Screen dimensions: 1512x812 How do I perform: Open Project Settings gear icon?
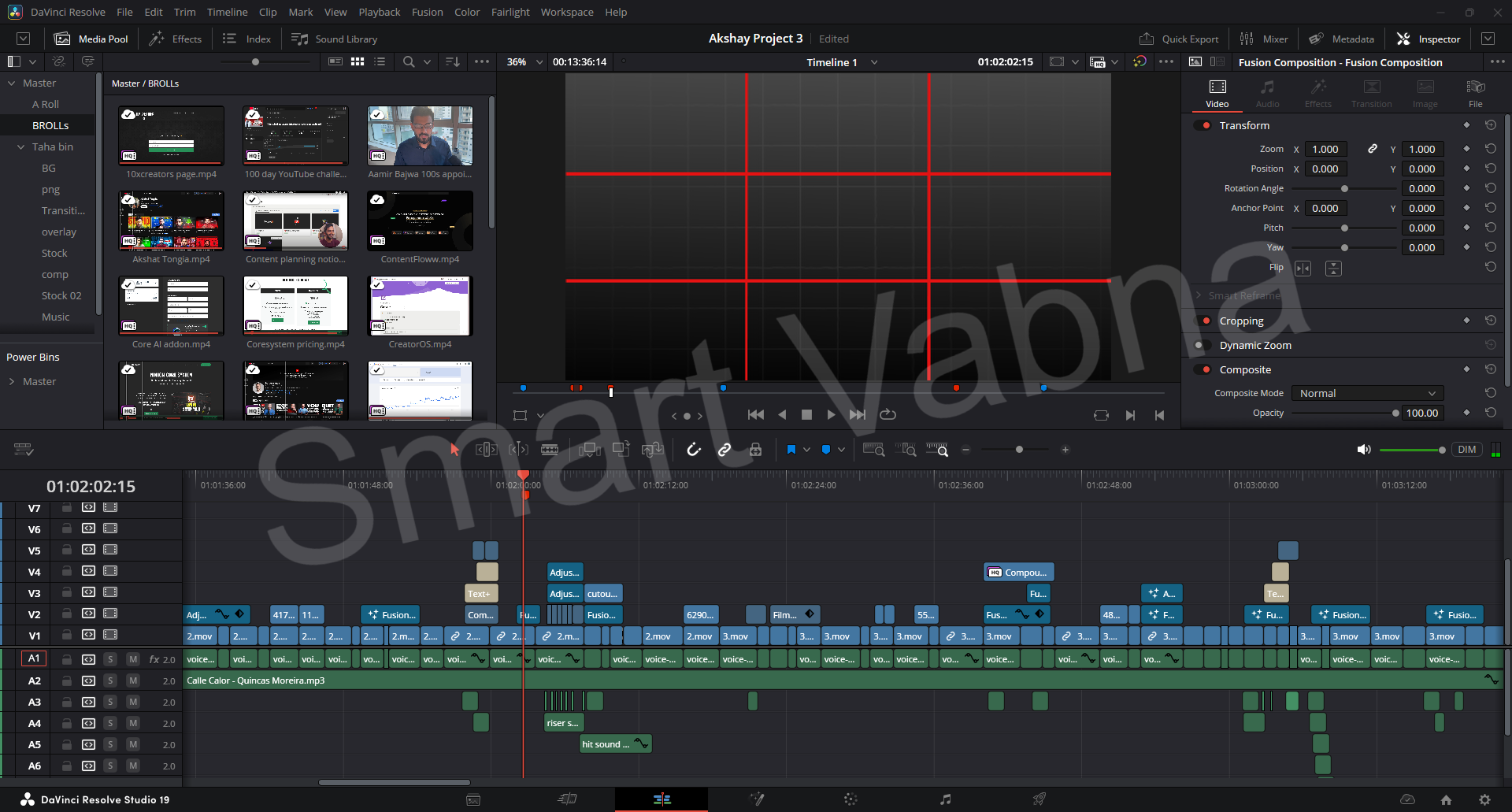tap(1484, 799)
